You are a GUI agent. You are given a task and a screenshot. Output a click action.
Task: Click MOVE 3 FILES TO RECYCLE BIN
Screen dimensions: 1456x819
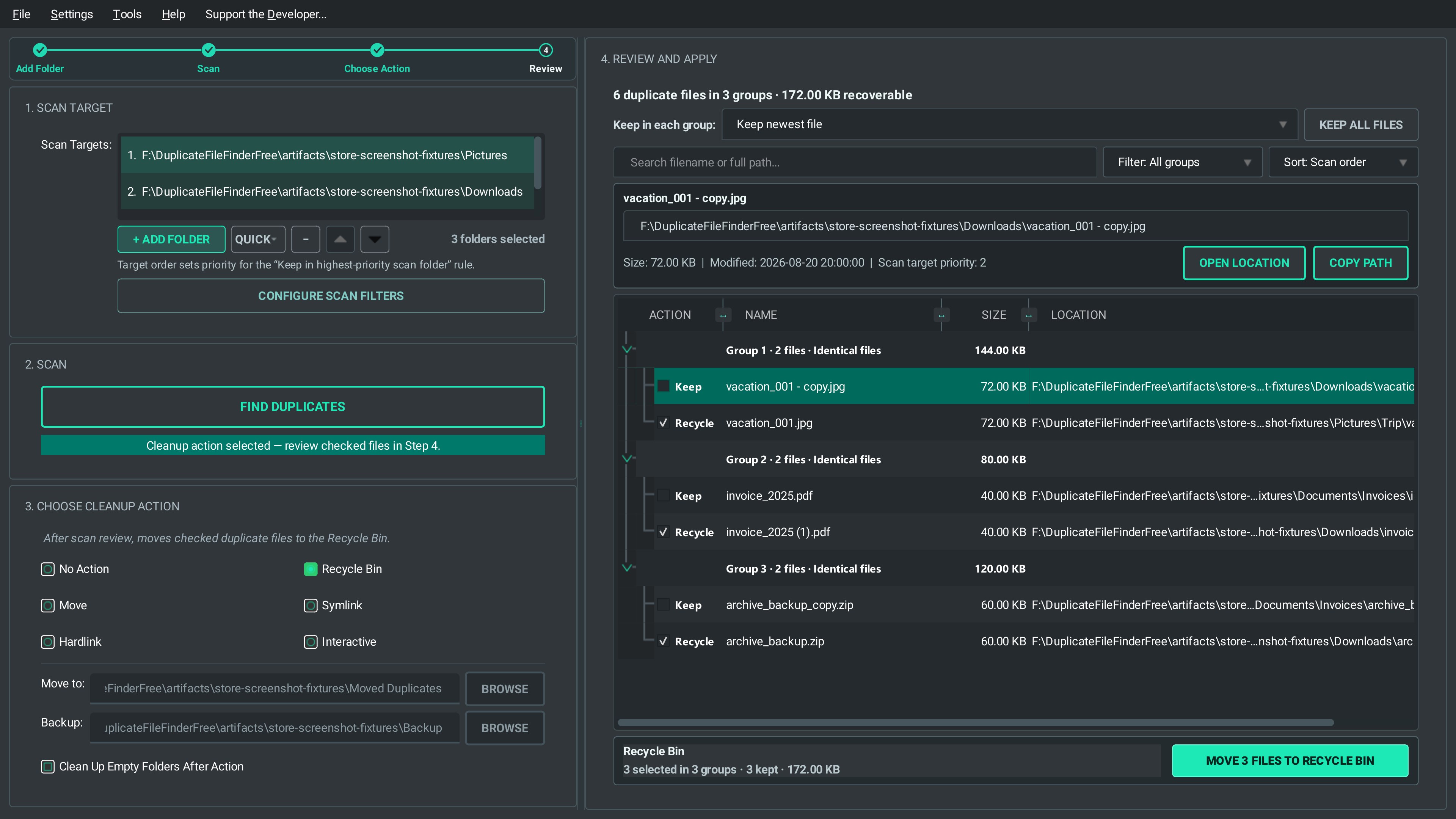coord(1290,761)
